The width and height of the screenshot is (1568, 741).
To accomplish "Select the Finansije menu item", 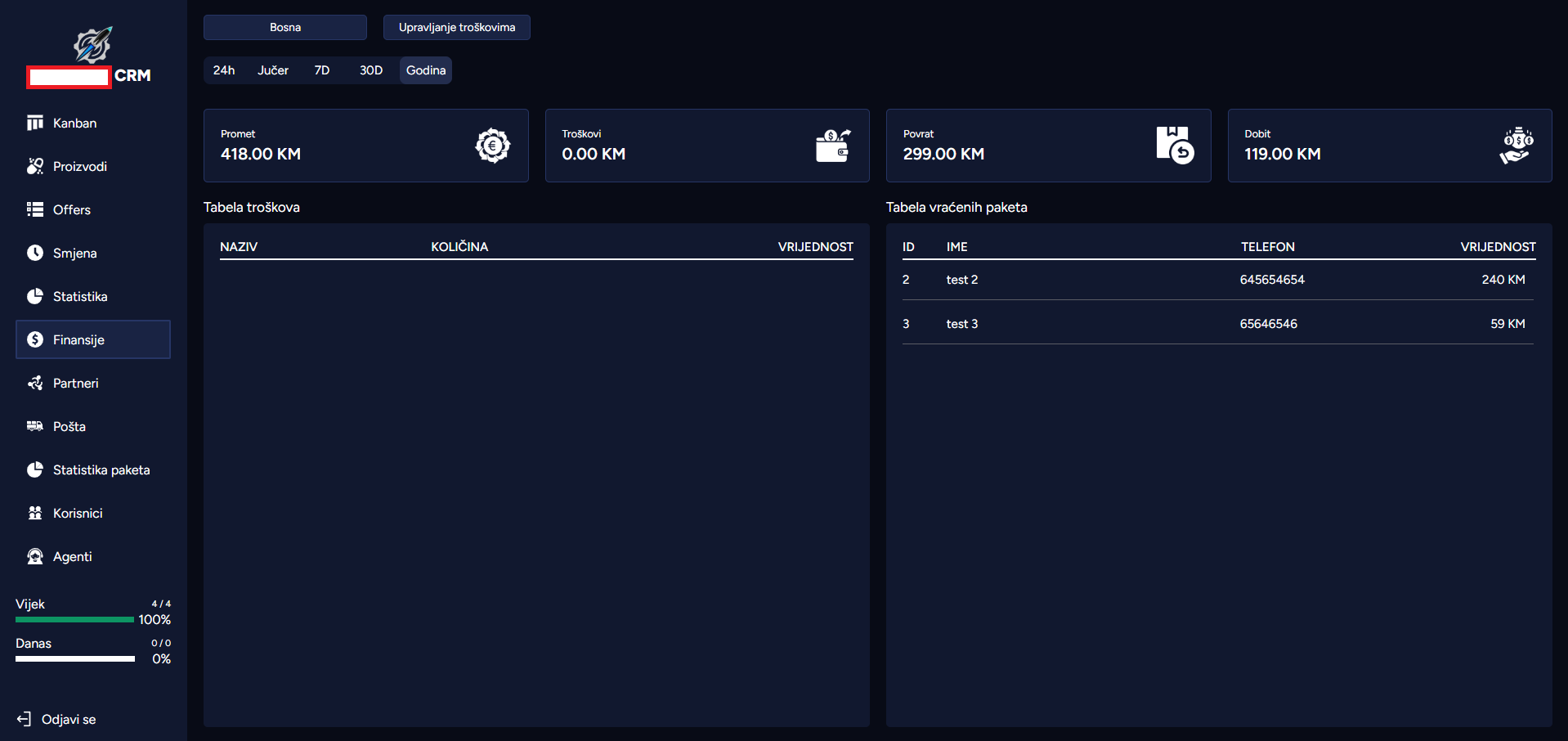I will (x=93, y=339).
